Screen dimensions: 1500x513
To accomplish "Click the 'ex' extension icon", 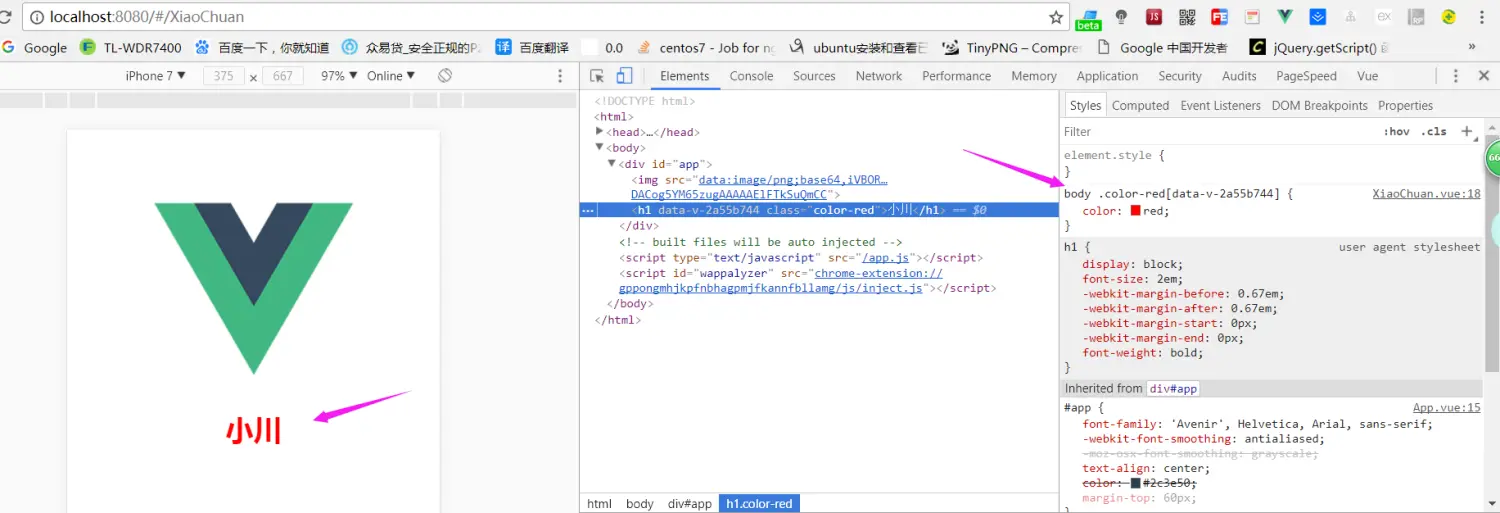I will 1384,17.
